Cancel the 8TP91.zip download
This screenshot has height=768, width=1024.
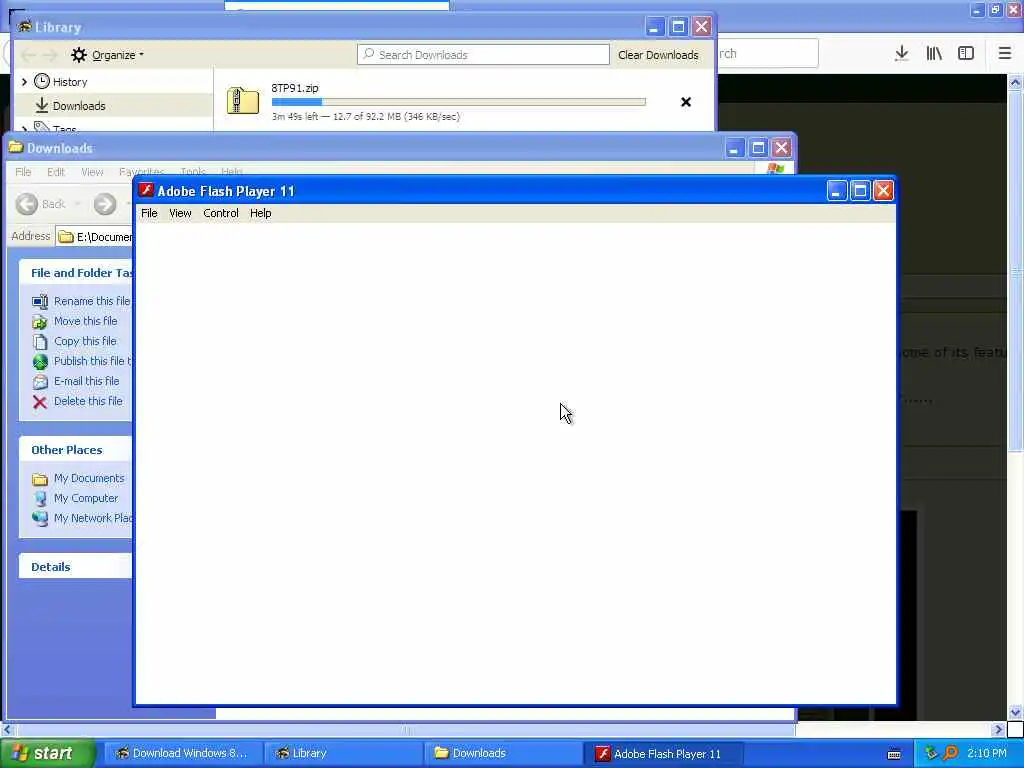tap(686, 102)
